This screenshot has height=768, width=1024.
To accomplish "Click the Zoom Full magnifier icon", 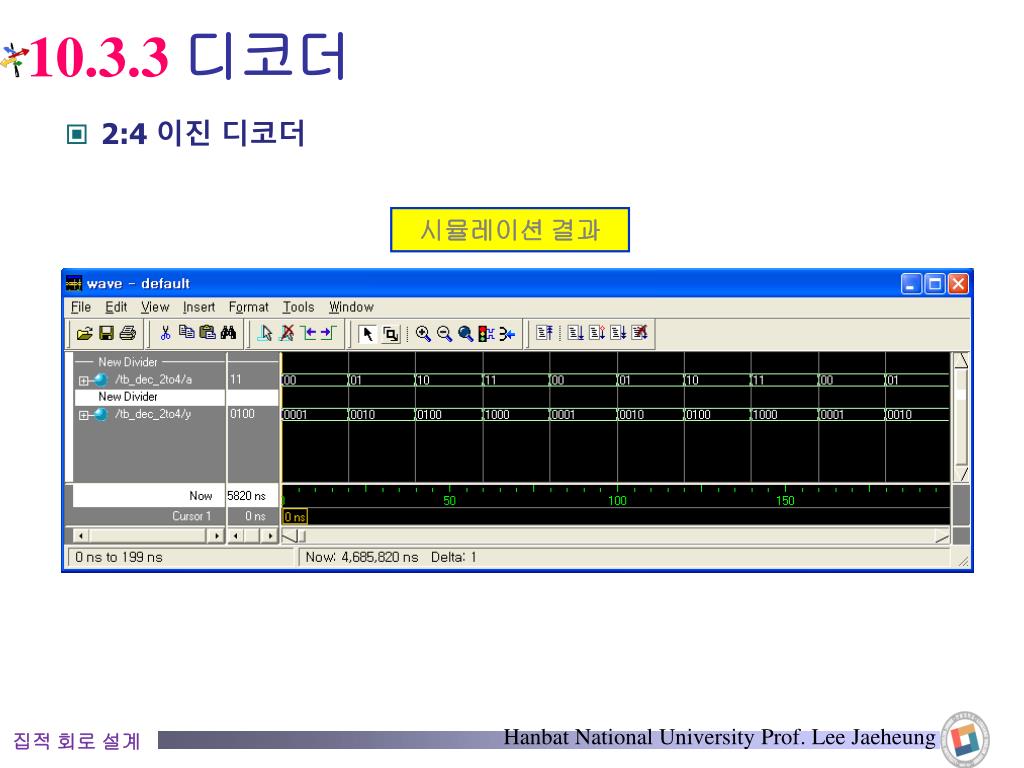I will click(x=465, y=334).
